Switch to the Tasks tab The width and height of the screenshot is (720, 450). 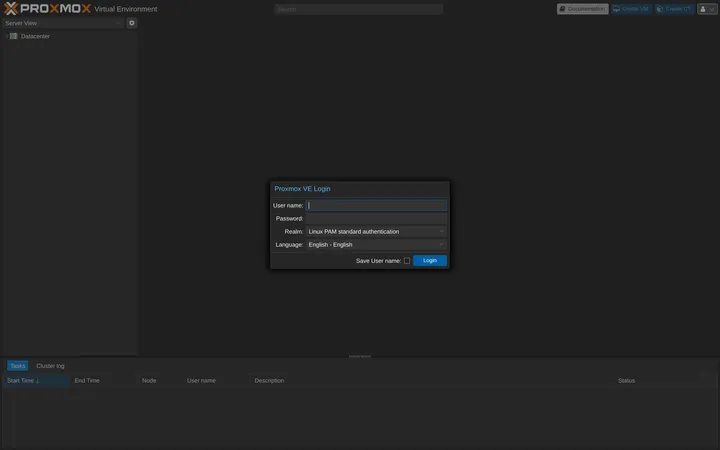pos(17,366)
